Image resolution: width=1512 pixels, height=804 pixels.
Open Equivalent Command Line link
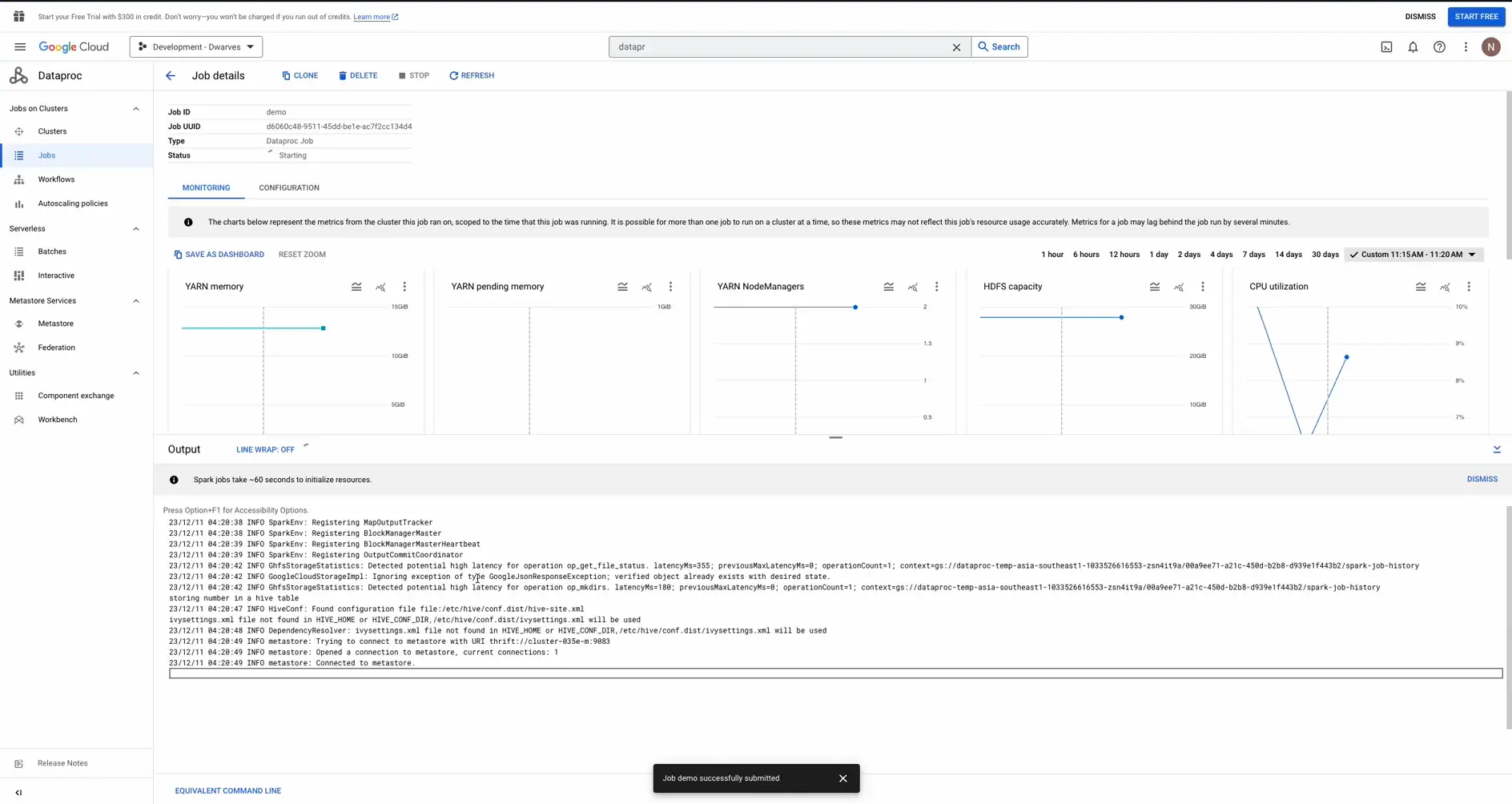227,791
